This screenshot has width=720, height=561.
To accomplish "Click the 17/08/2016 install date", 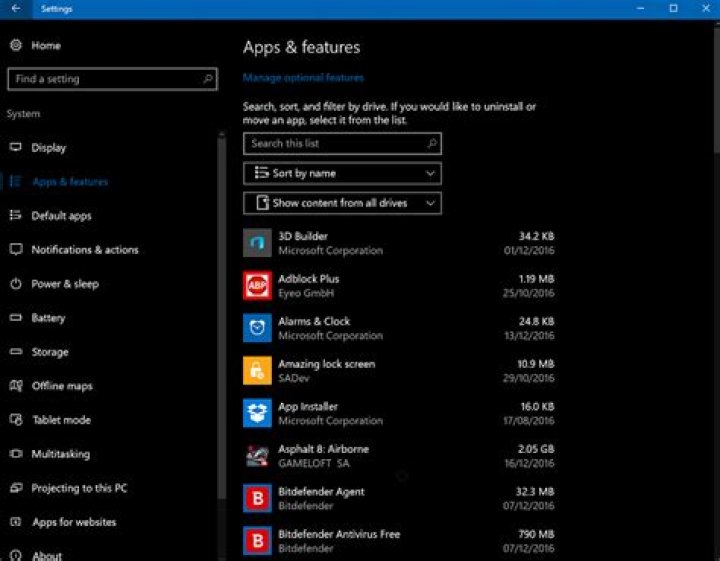I will (529, 421).
